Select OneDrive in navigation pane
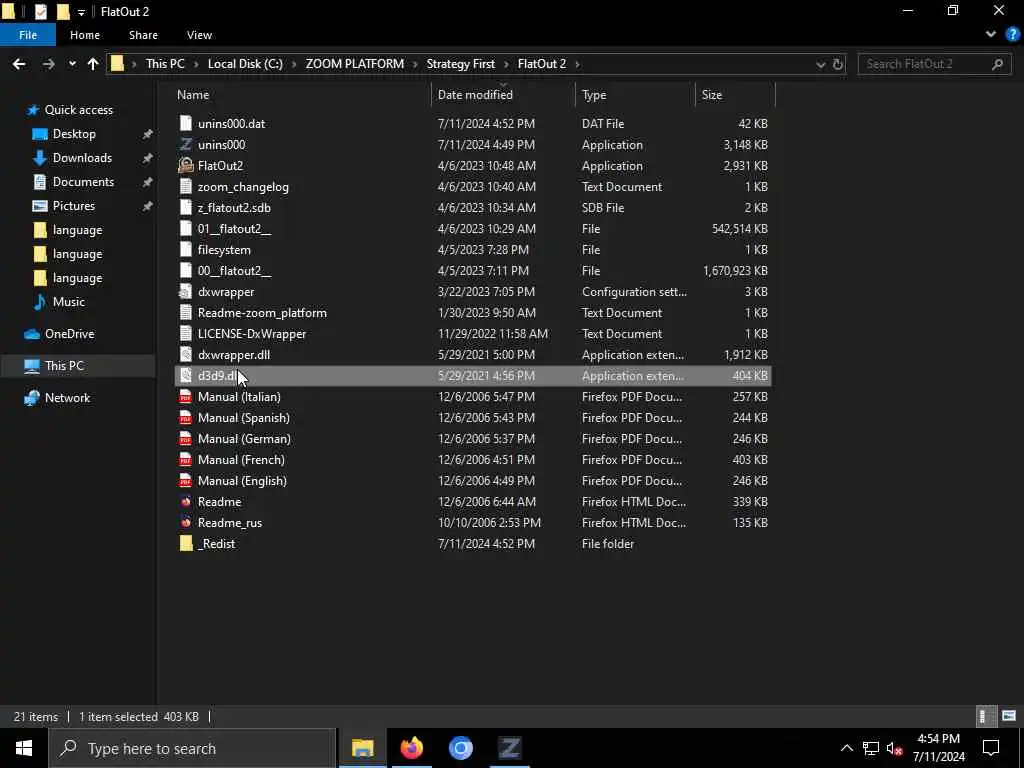 pos(69,334)
